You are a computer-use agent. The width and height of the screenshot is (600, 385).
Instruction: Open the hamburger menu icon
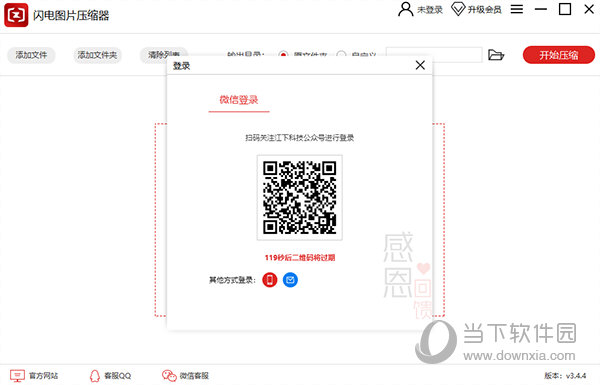(517, 9)
